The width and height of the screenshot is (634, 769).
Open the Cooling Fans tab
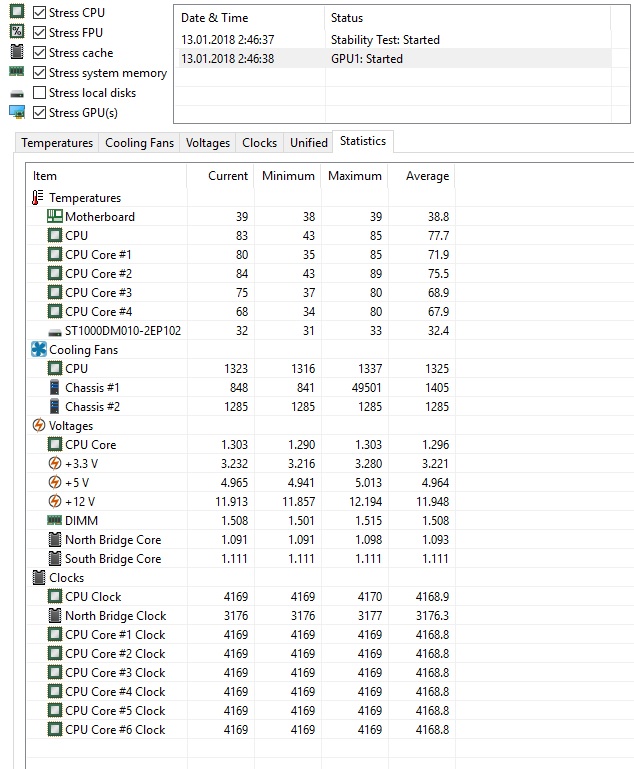coord(139,143)
